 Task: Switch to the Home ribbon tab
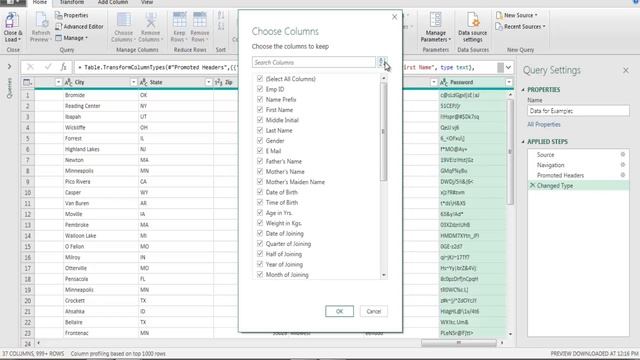pyautogui.click(x=40, y=2)
